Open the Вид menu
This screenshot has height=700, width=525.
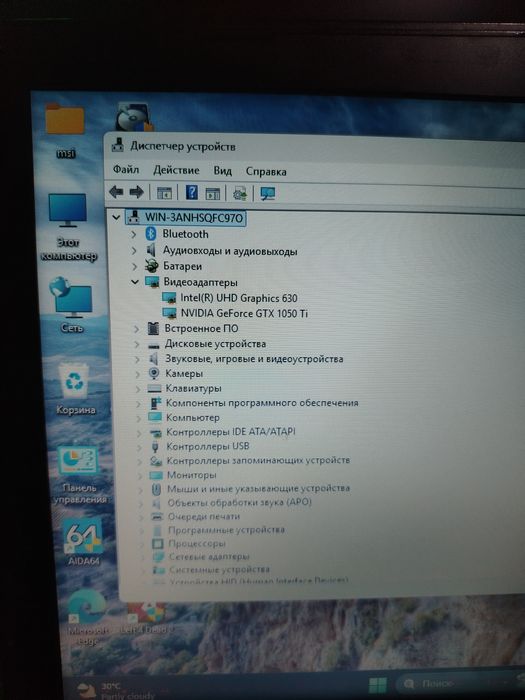222,171
